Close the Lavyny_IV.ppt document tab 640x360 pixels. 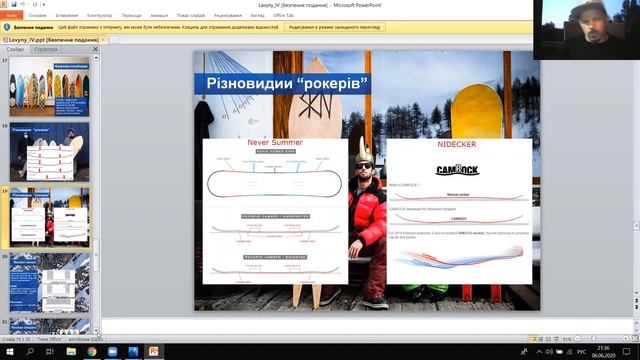pos(103,40)
